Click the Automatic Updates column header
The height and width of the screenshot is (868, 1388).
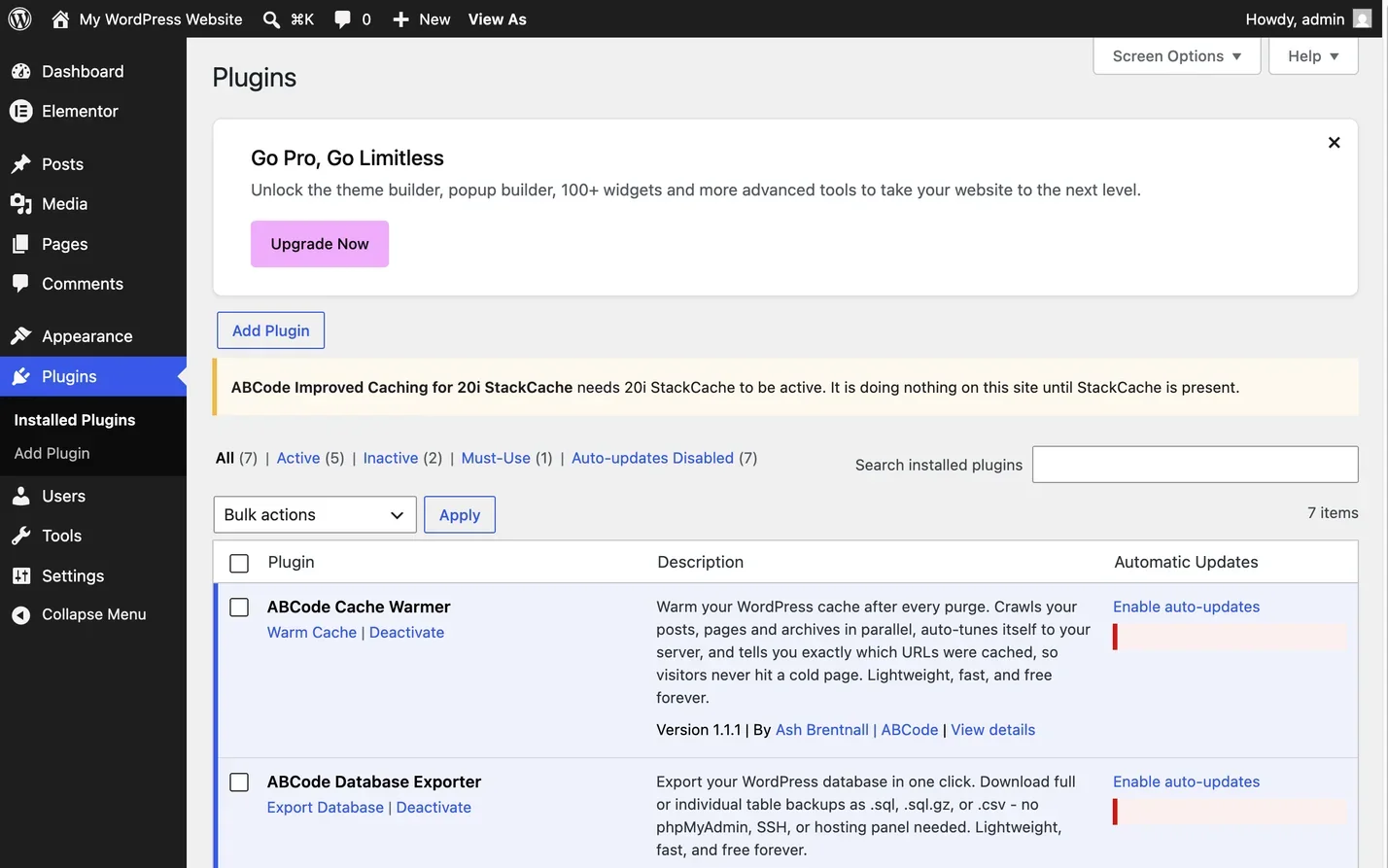coord(1186,562)
